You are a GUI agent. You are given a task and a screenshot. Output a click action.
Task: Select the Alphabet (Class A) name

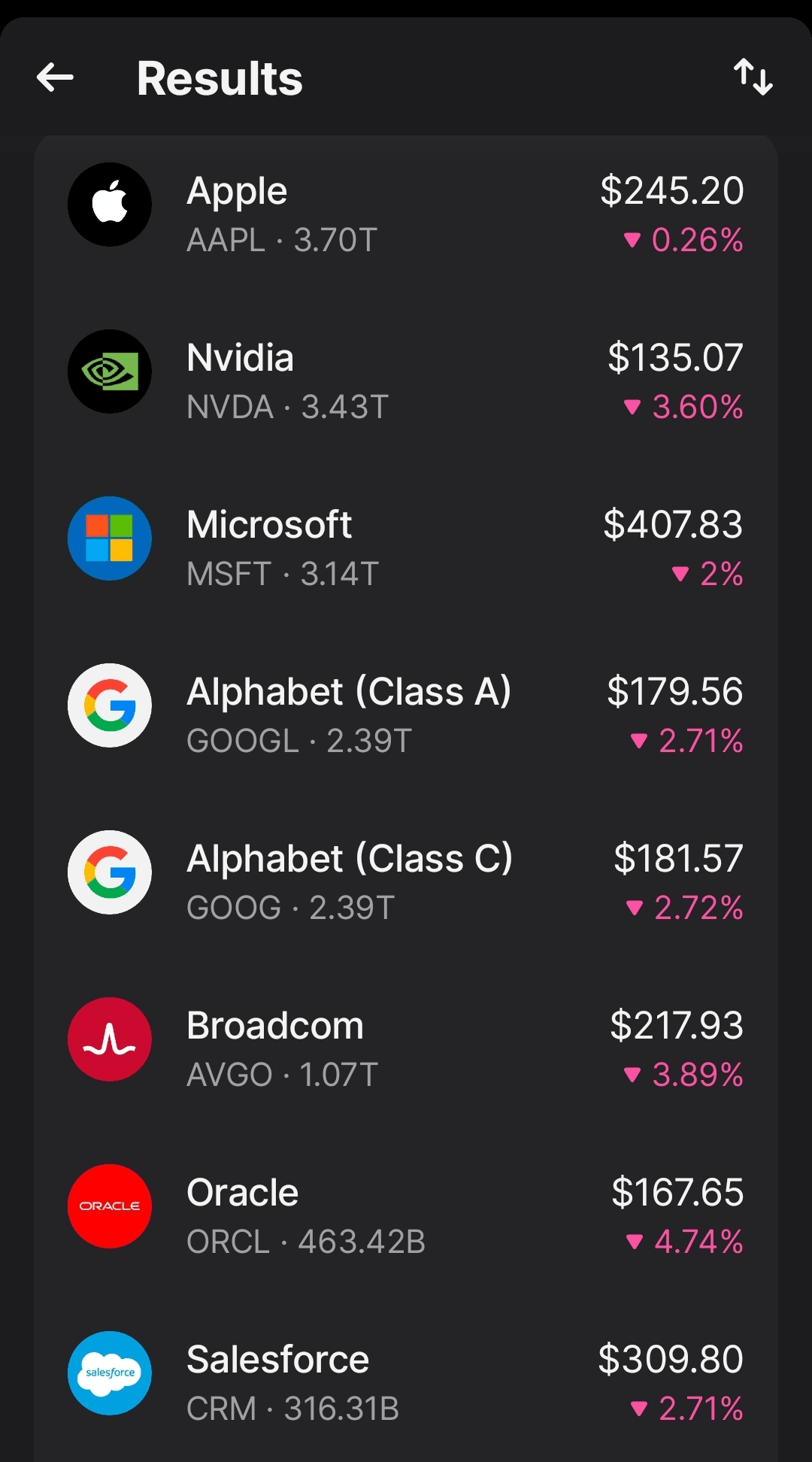coord(349,692)
